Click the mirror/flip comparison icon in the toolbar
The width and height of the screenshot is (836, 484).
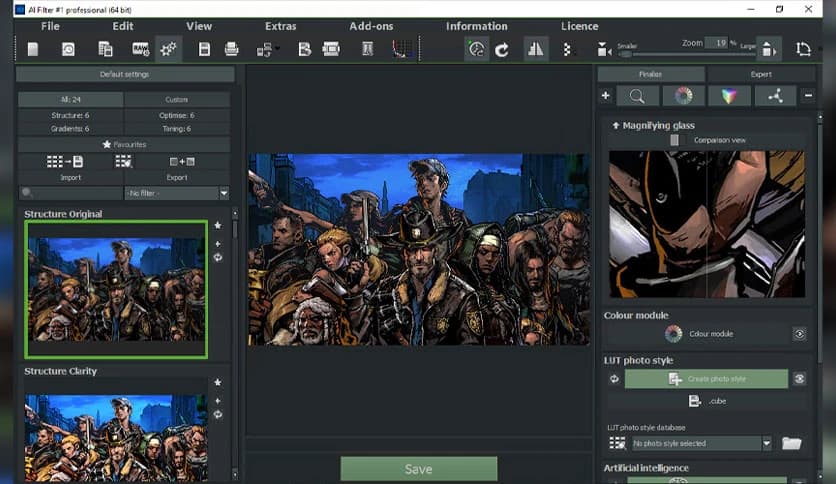click(536, 48)
